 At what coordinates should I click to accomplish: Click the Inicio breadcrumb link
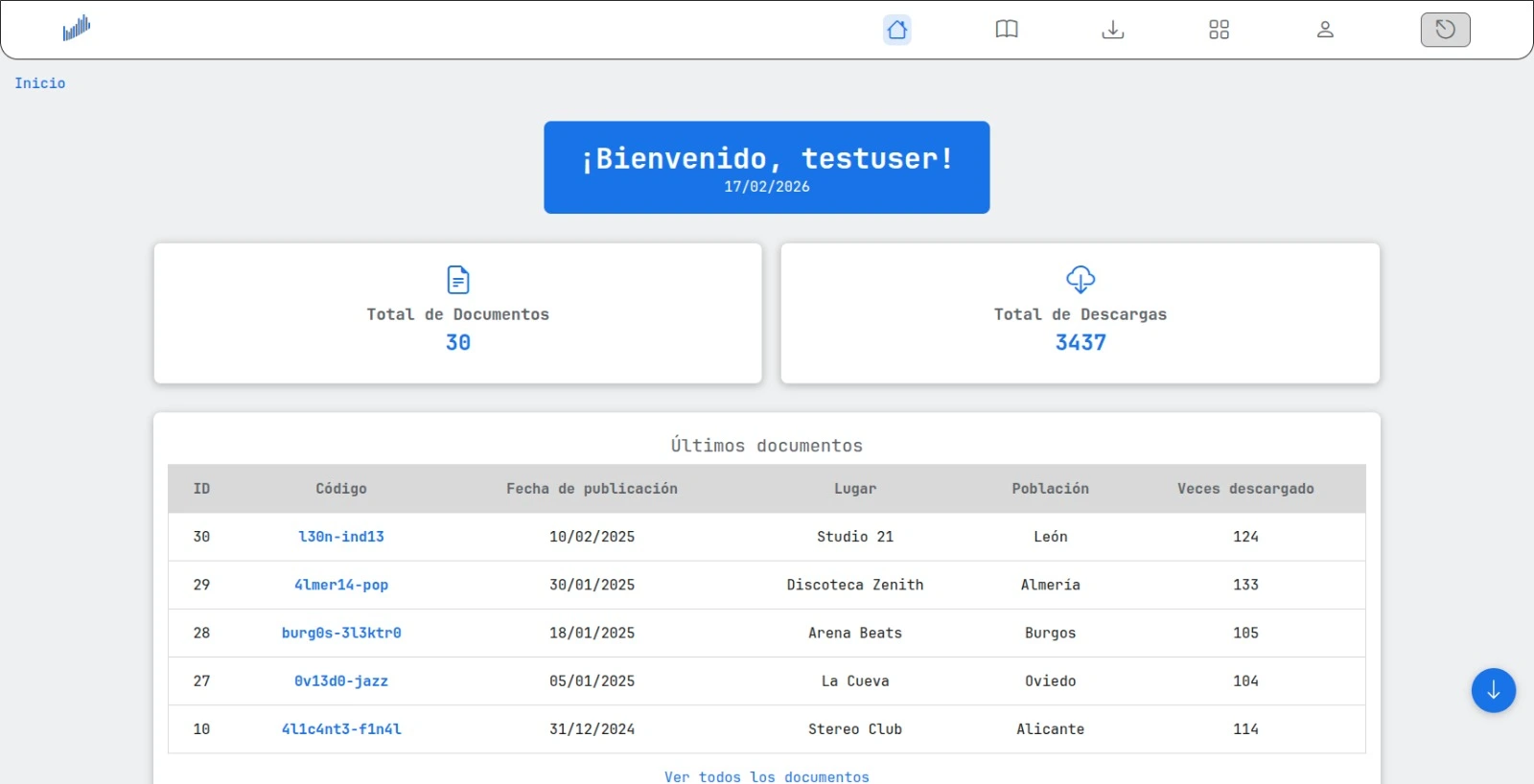coord(40,83)
